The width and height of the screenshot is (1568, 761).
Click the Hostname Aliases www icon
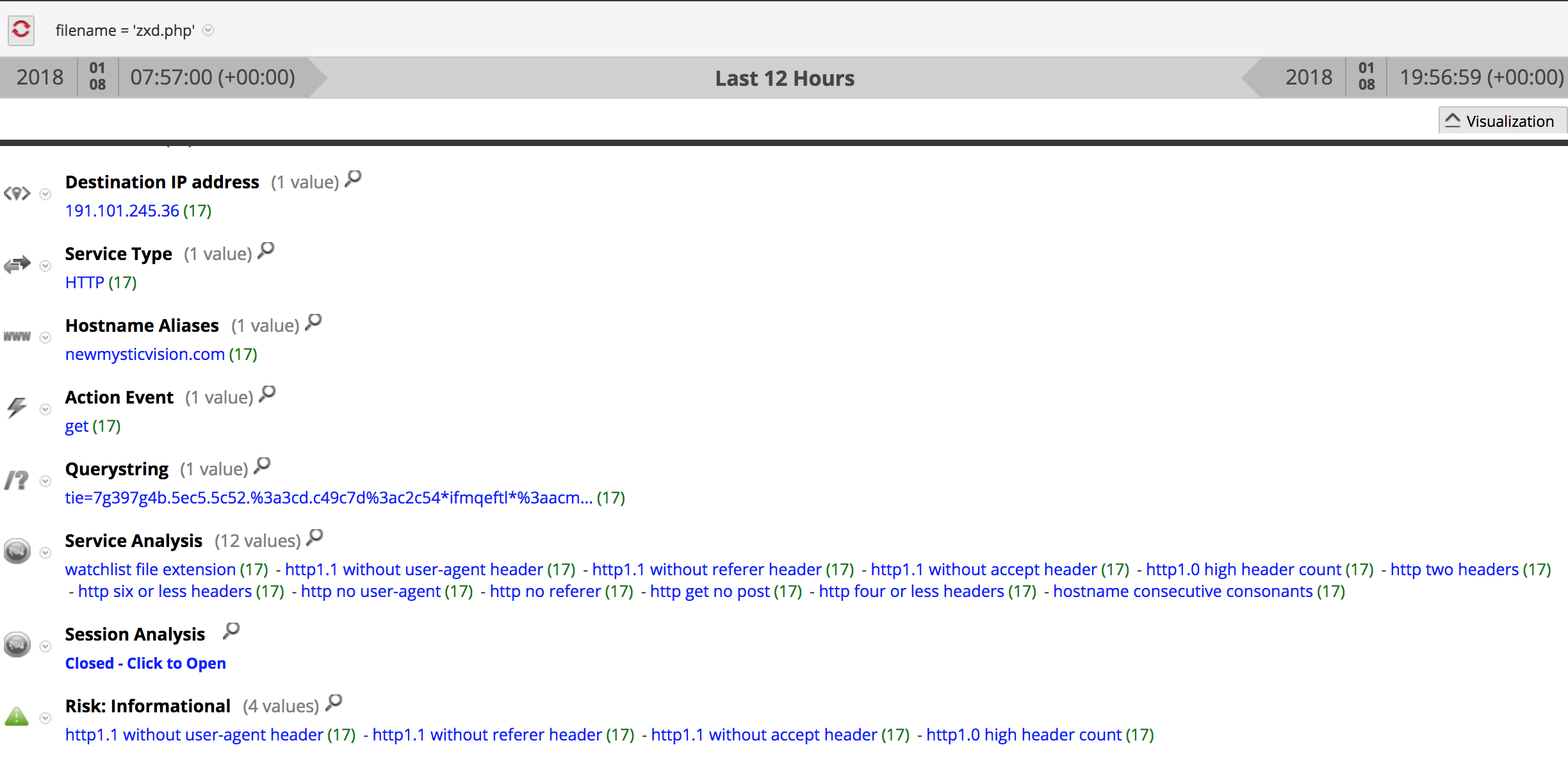point(16,336)
